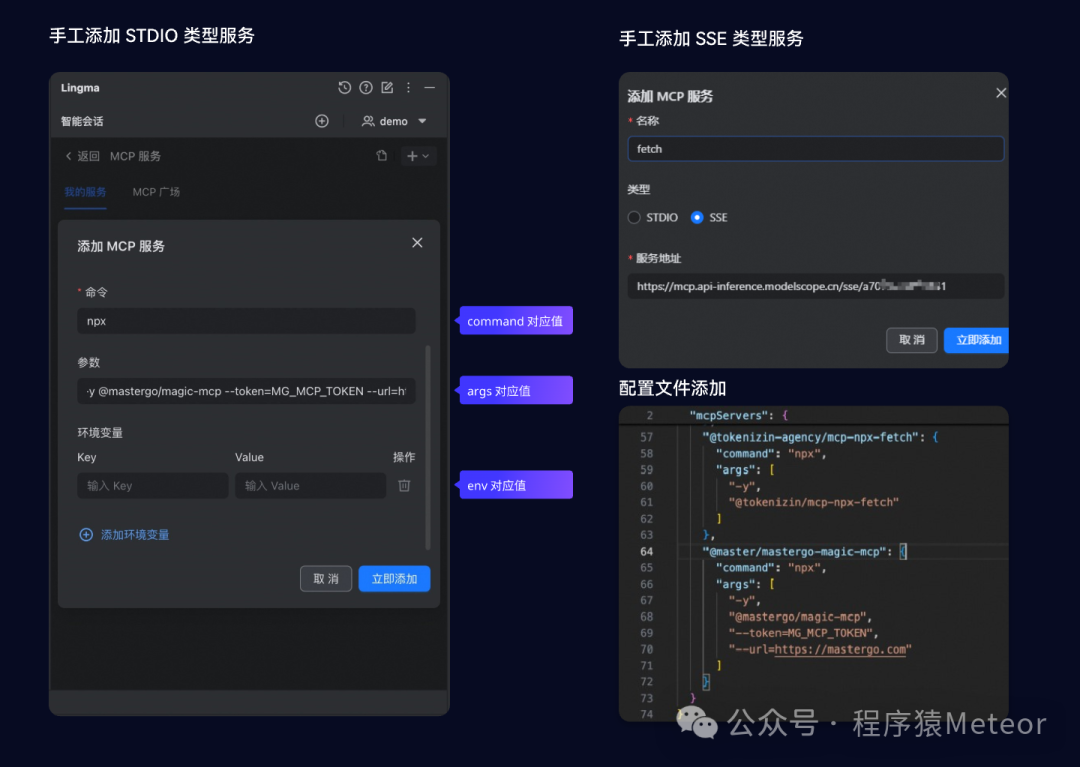Switch to the 我的服务 tab
This screenshot has width=1080, height=767.
[85, 192]
